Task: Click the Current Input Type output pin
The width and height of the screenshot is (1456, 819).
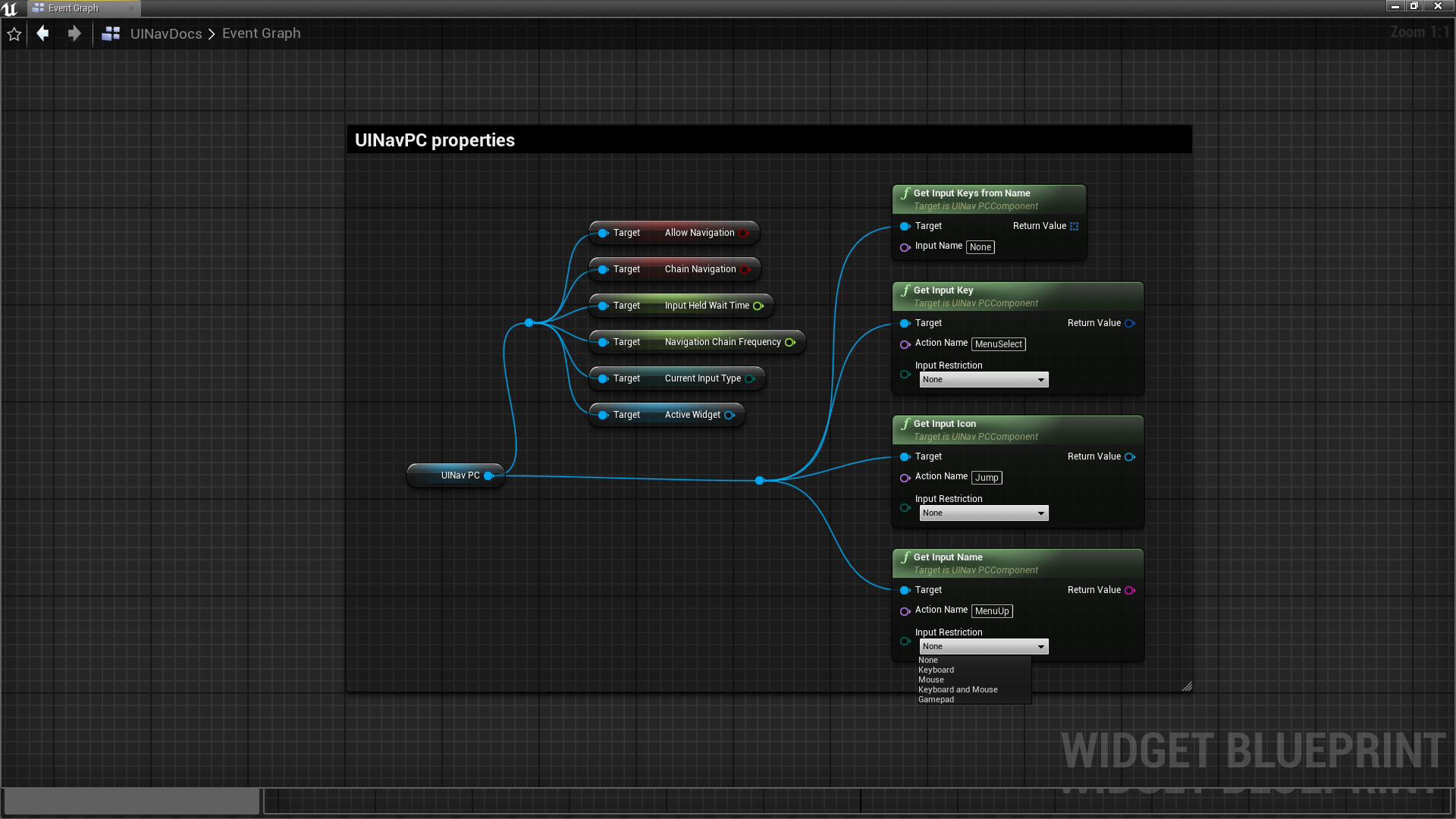Action: 750,378
